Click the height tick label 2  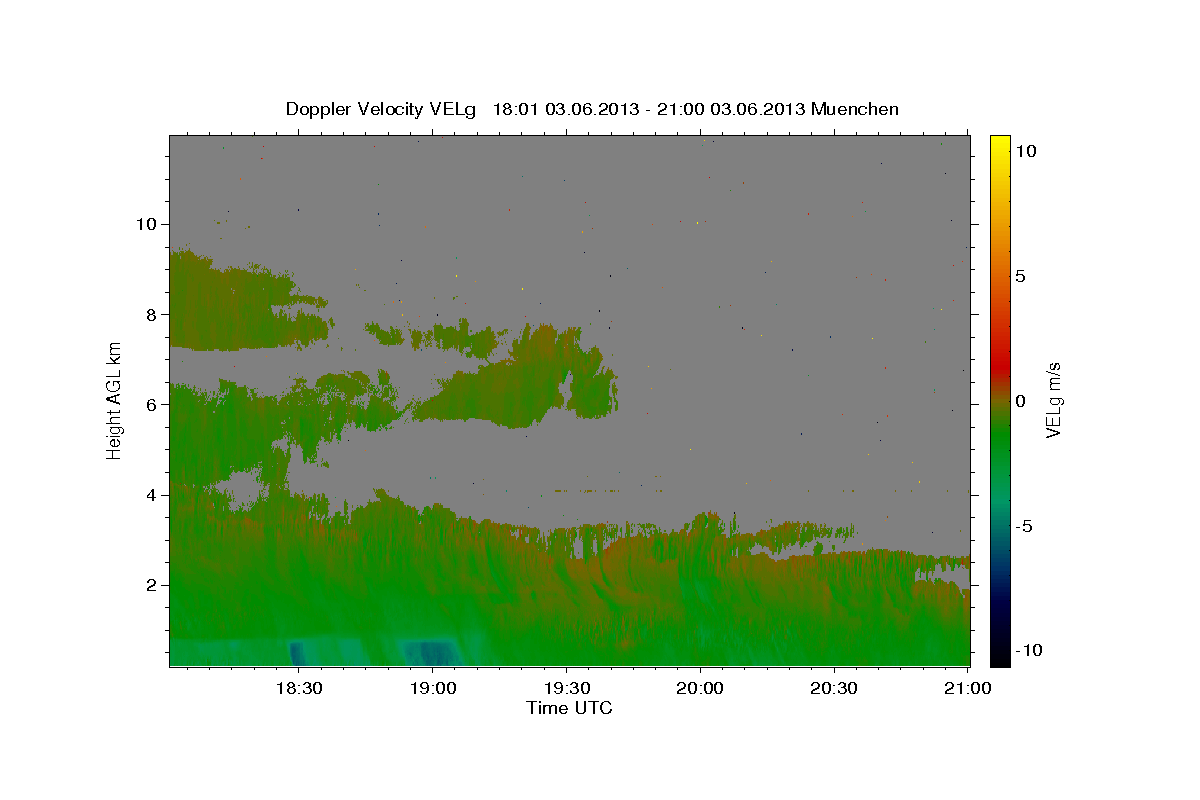point(151,585)
